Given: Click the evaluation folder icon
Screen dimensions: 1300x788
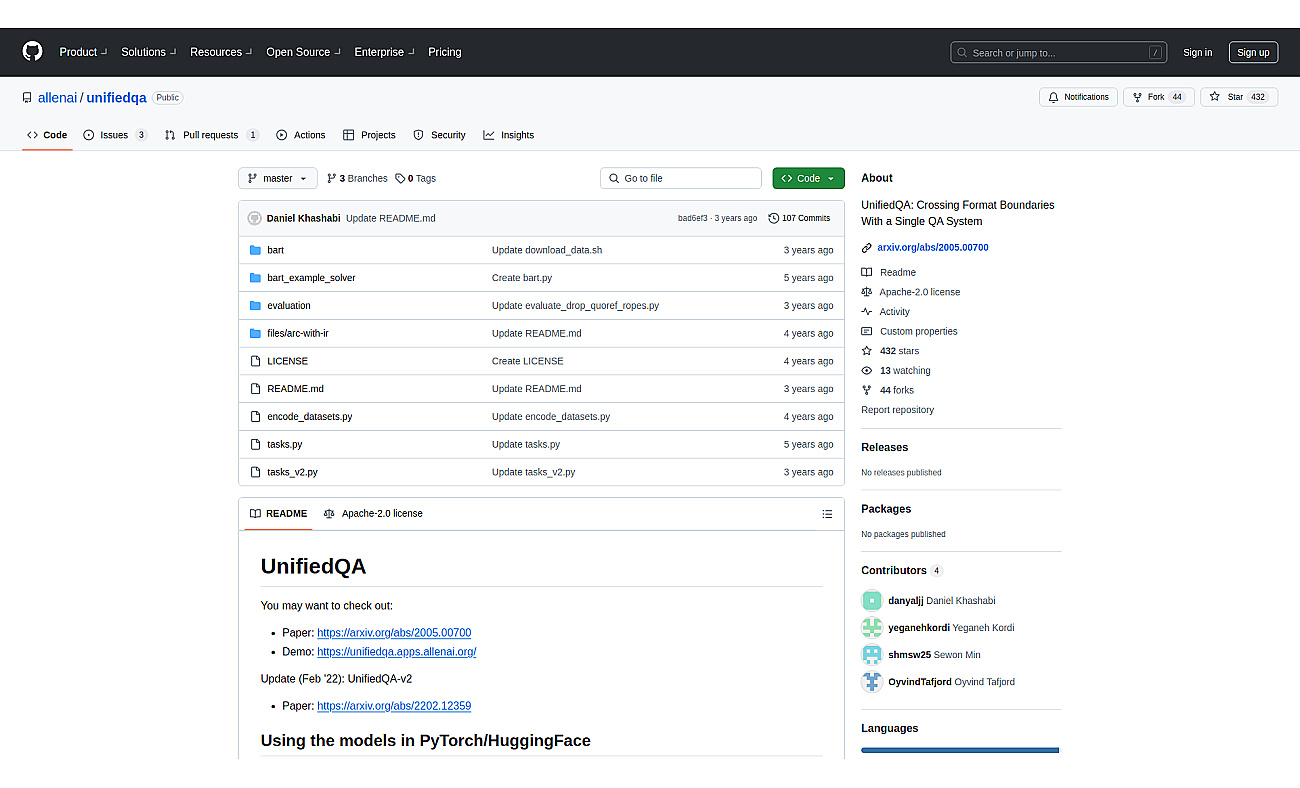Looking at the screenshot, I should coord(255,306).
